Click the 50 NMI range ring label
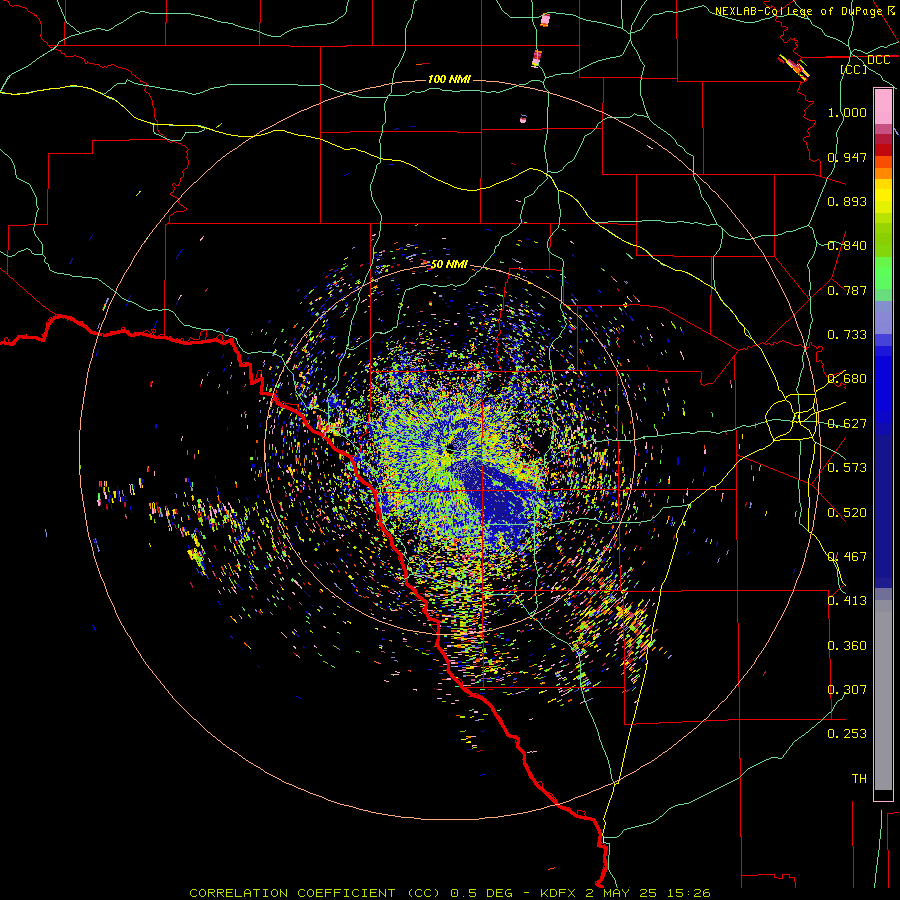900x900 pixels. [x=449, y=265]
